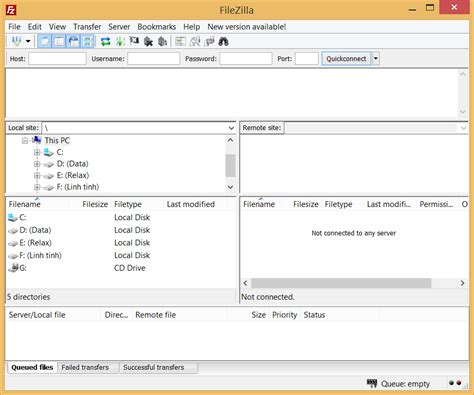Toggle synchronized browsing icon
The height and width of the screenshot is (395, 474).
[x=209, y=41]
